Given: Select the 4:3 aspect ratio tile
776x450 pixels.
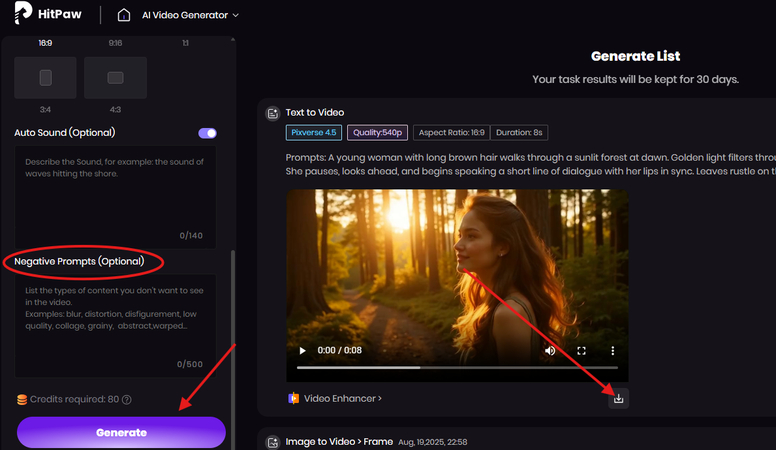Looking at the screenshot, I should pyautogui.click(x=115, y=78).
